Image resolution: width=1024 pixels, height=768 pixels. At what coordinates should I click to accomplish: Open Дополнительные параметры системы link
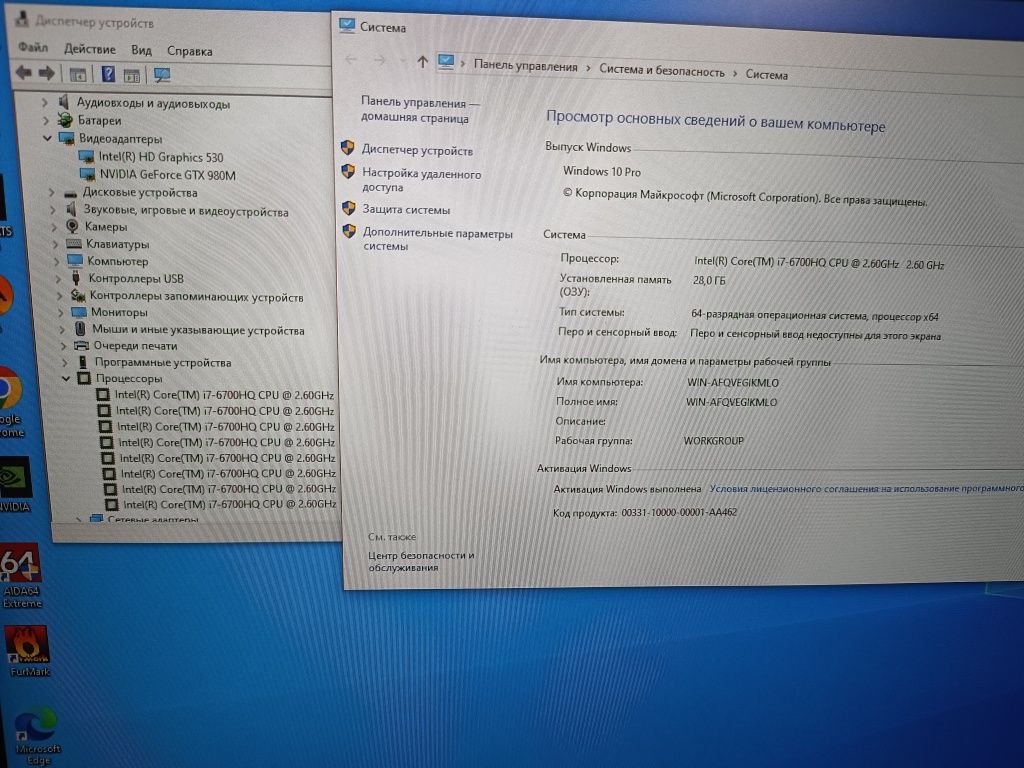click(438, 240)
